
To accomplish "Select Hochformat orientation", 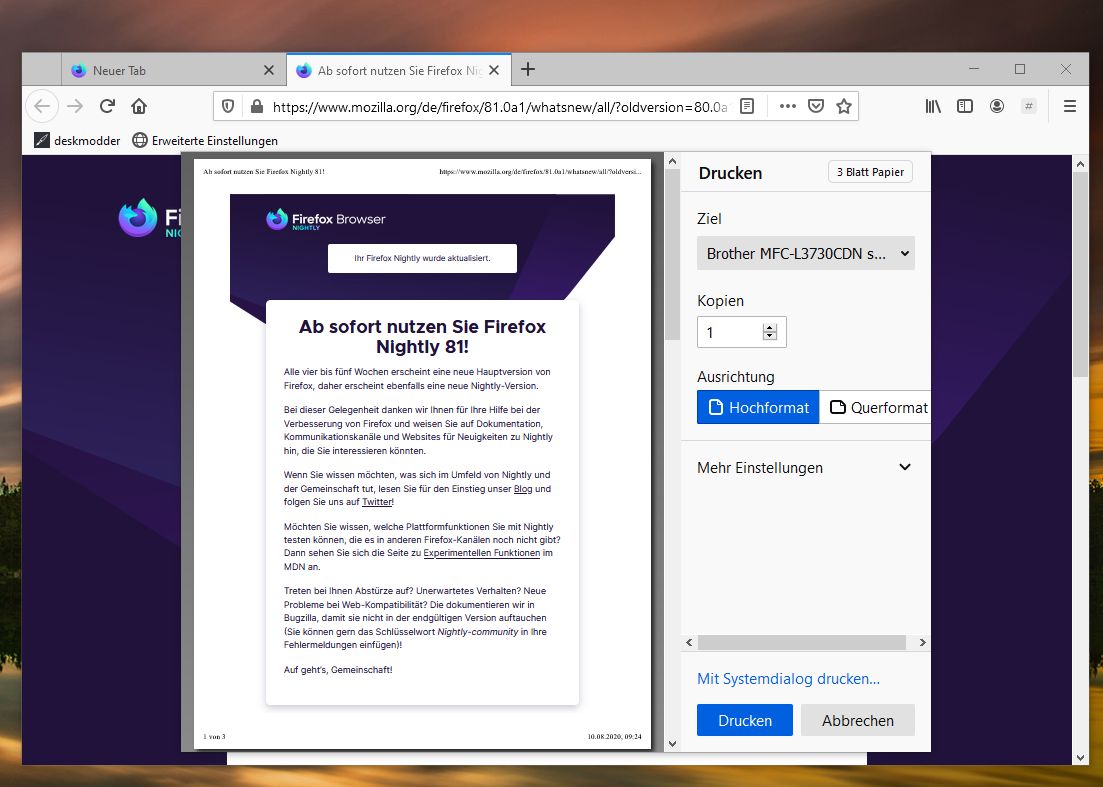I will click(758, 407).
